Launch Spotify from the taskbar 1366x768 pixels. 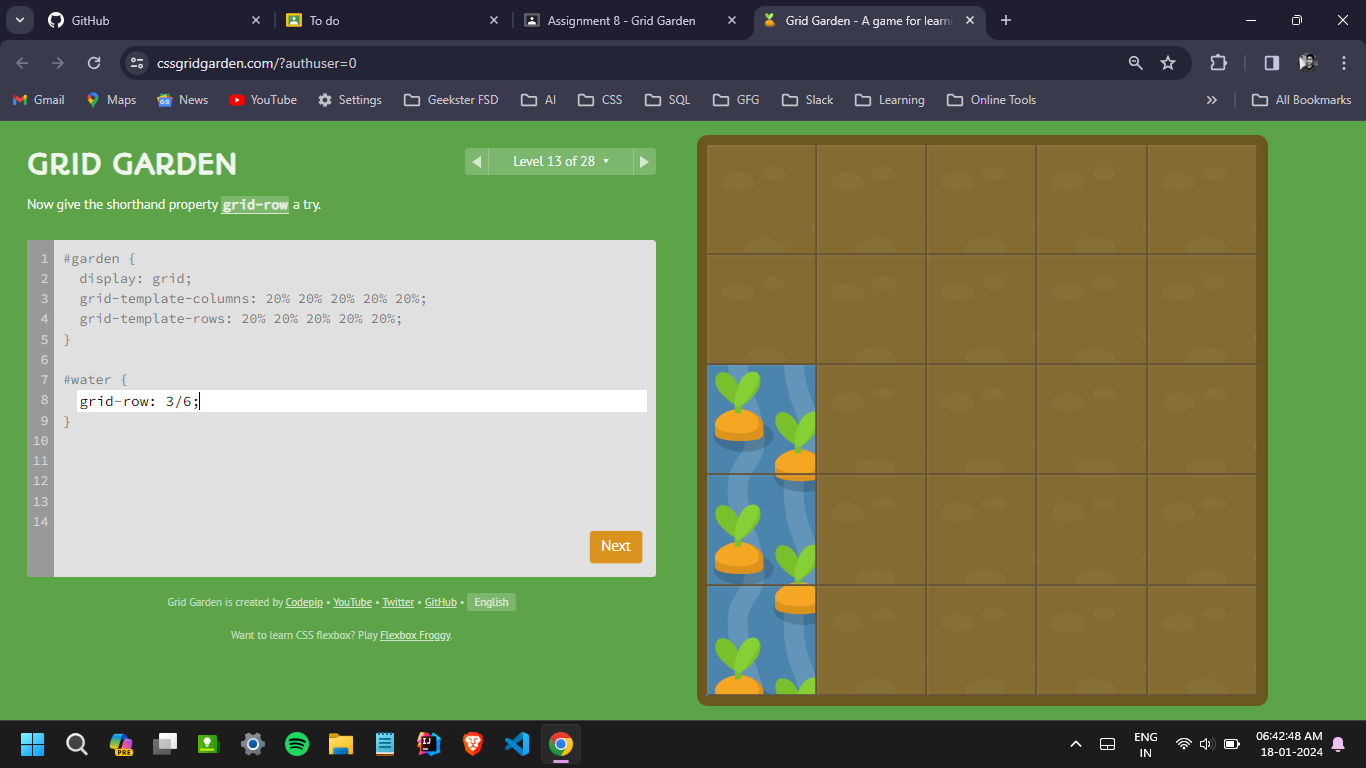(297, 744)
